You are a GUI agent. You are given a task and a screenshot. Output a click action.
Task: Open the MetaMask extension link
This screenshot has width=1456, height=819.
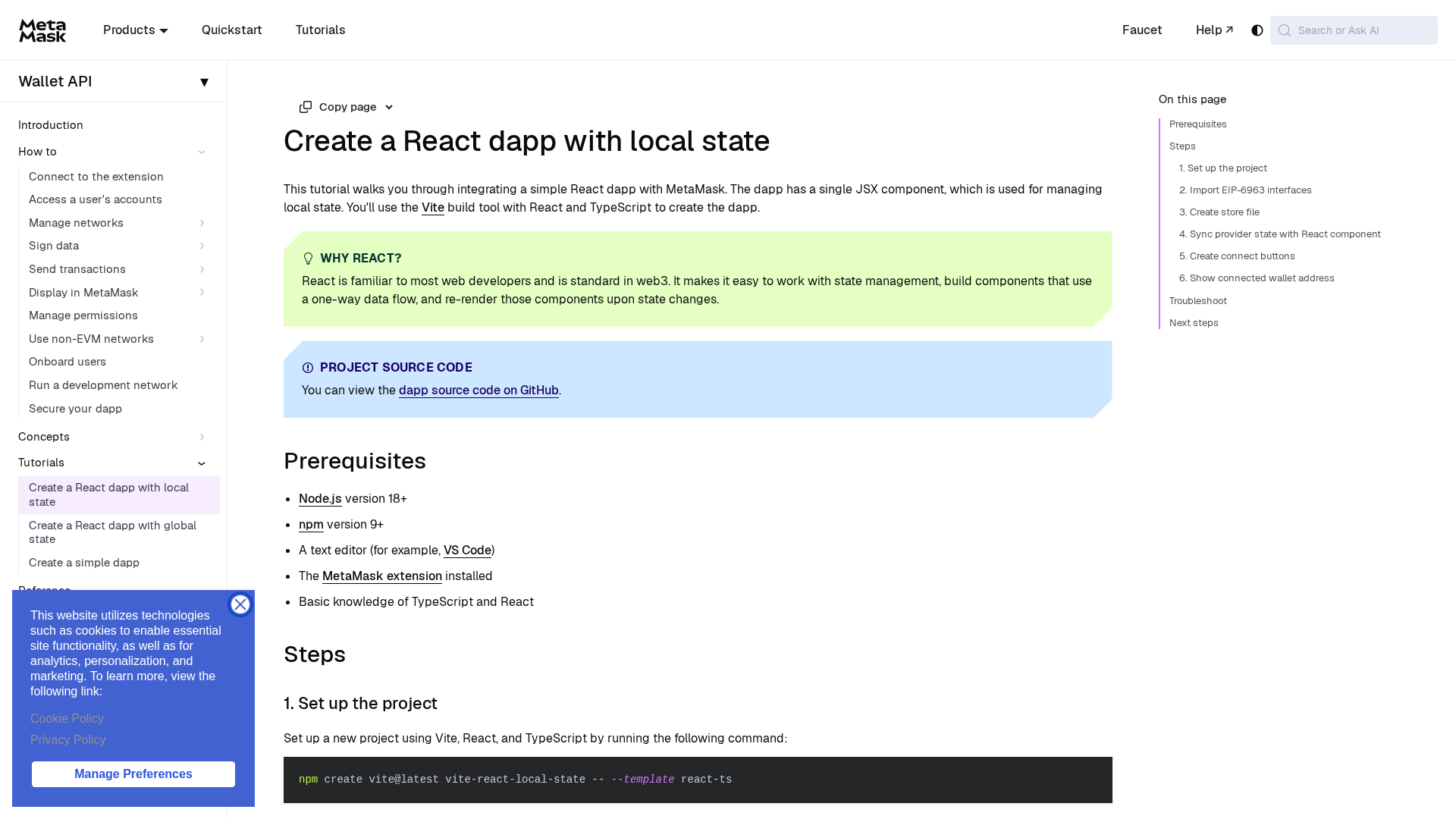click(382, 576)
